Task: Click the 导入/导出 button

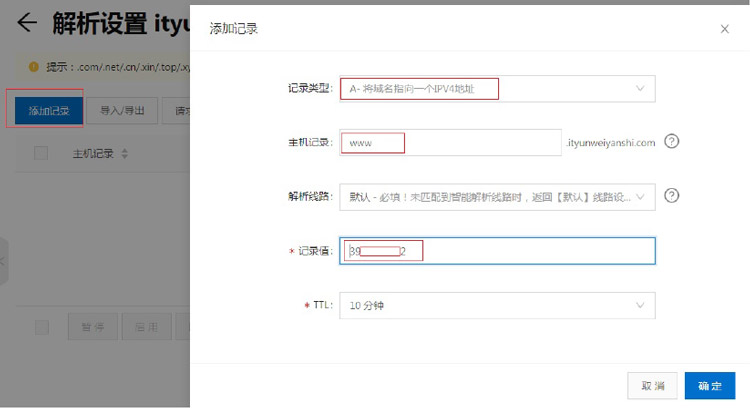Action: (122, 110)
